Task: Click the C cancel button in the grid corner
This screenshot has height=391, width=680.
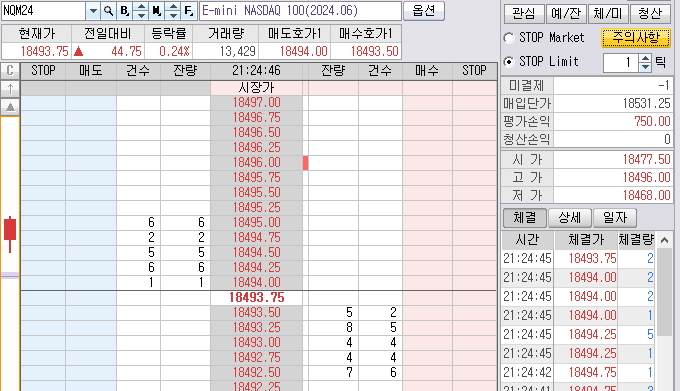Action: tap(10, 71)
